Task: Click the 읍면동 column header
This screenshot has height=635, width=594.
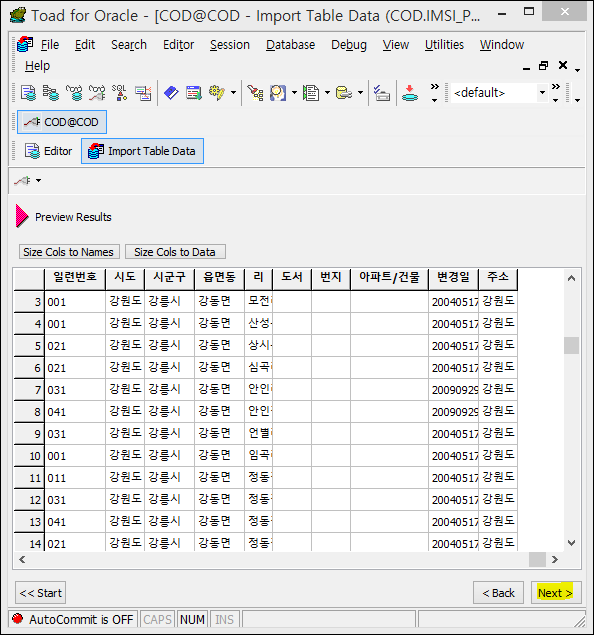Action: (x=219, y=279)
